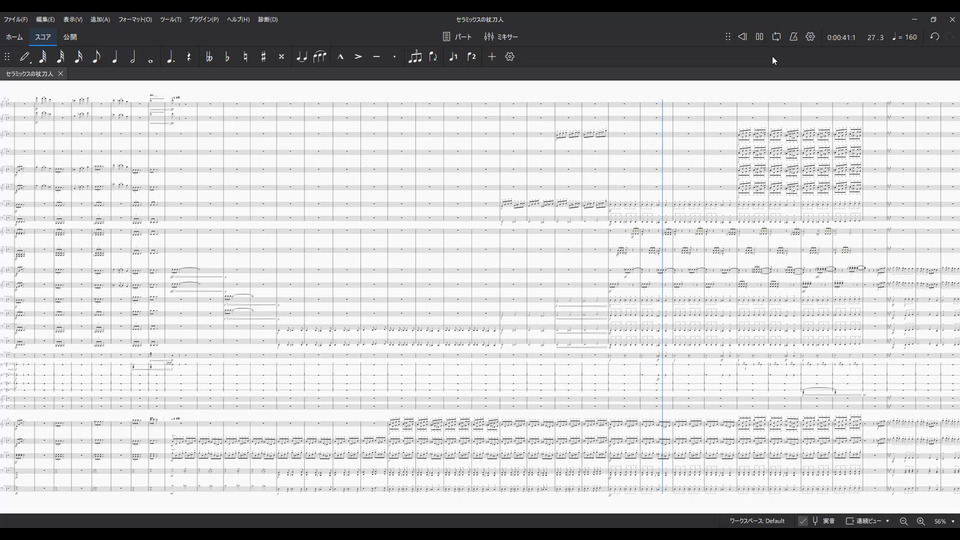Select the quarter note duration
Viewport: 960px width, 540px height.
[114, 57]
